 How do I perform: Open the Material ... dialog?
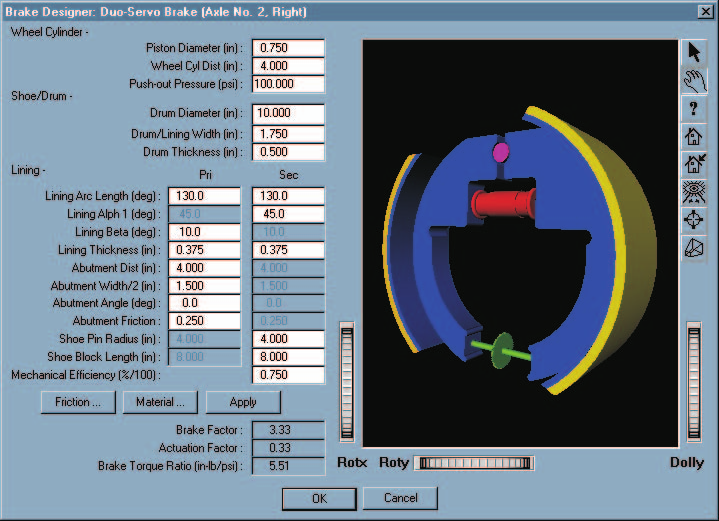[x=160, y=402]
